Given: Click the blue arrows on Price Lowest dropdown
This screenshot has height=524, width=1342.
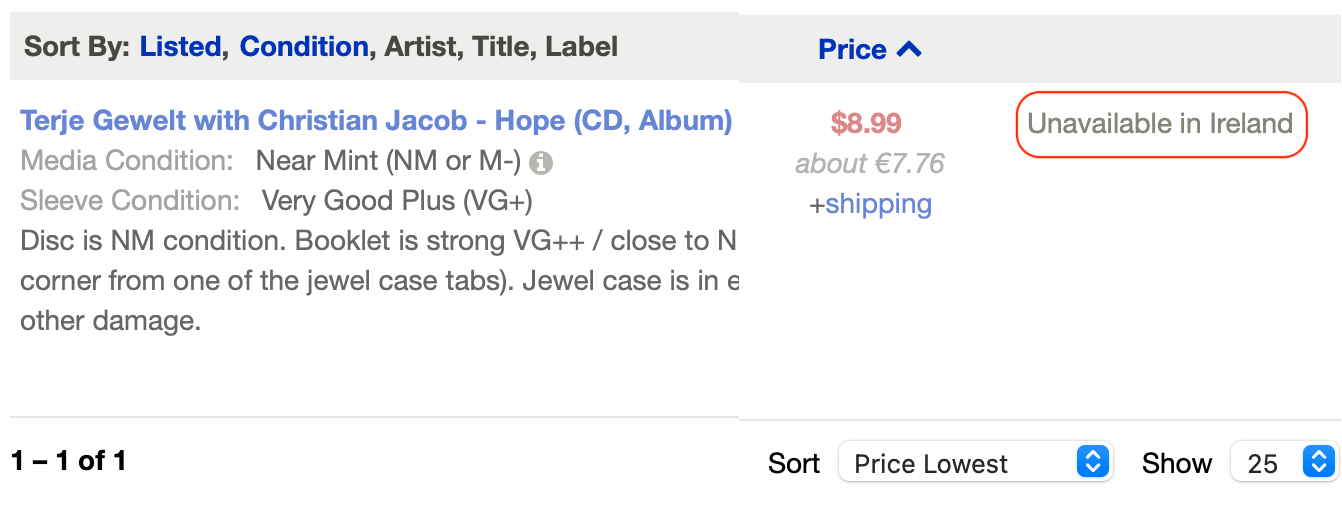Looking at the screenshot, I should coord(1094,462).
